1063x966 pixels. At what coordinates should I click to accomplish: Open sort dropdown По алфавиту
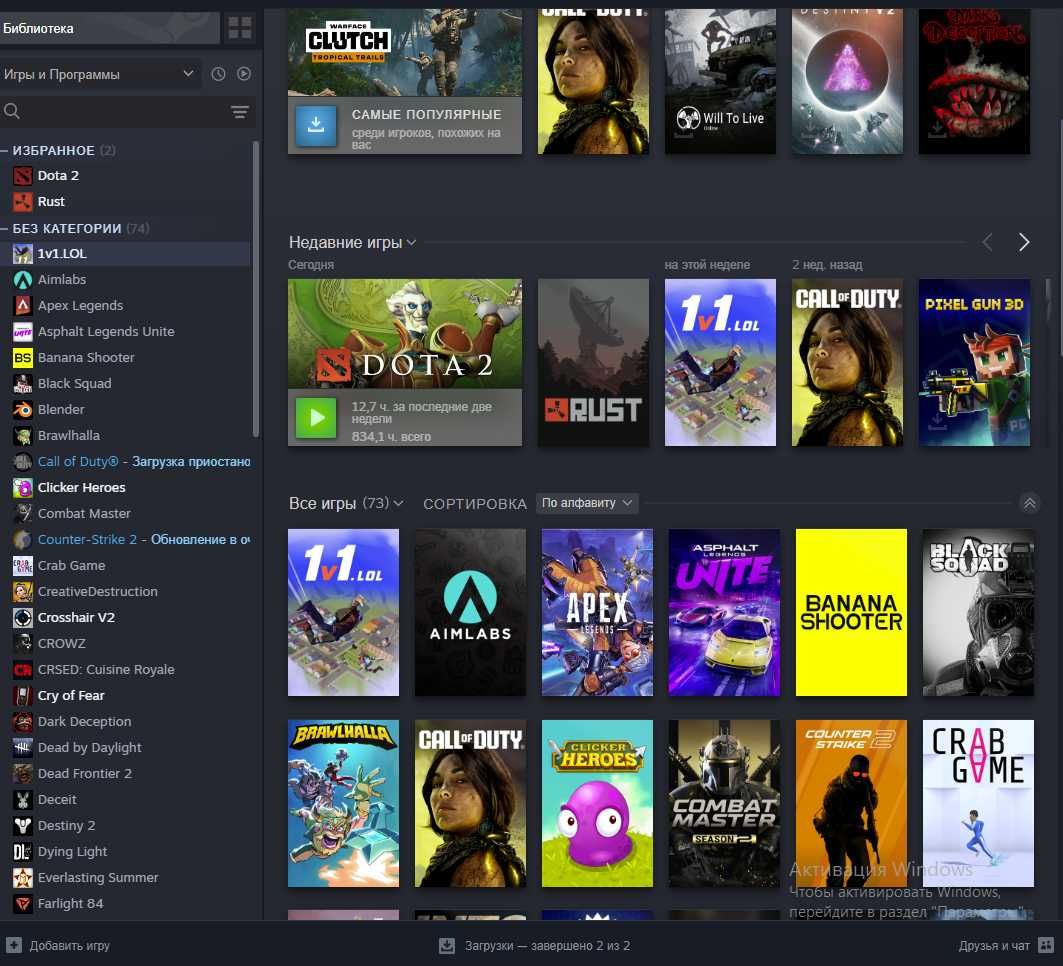tap(586, 503)
